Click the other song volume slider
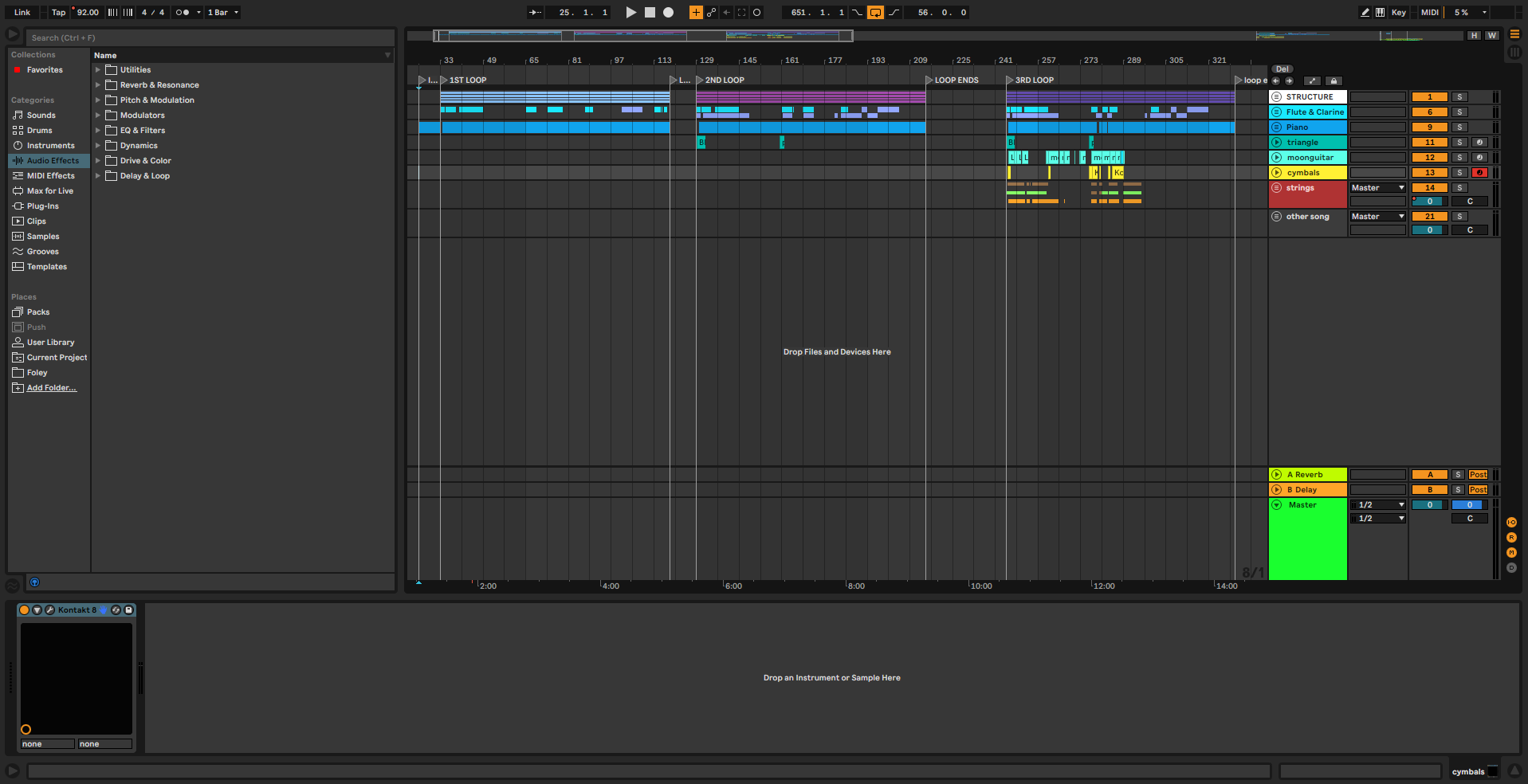This screenshot has height=784, width=1528. point(1430,230)
